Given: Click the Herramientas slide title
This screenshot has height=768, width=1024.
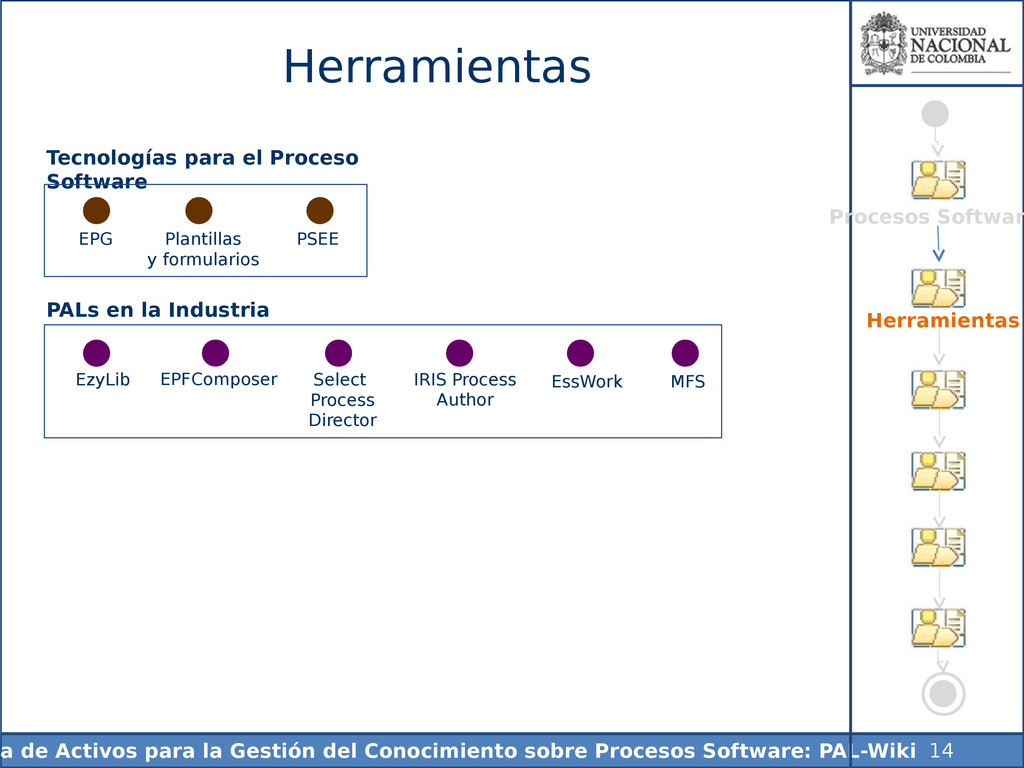Looking at the screenshot, I should tap(437, 67).
